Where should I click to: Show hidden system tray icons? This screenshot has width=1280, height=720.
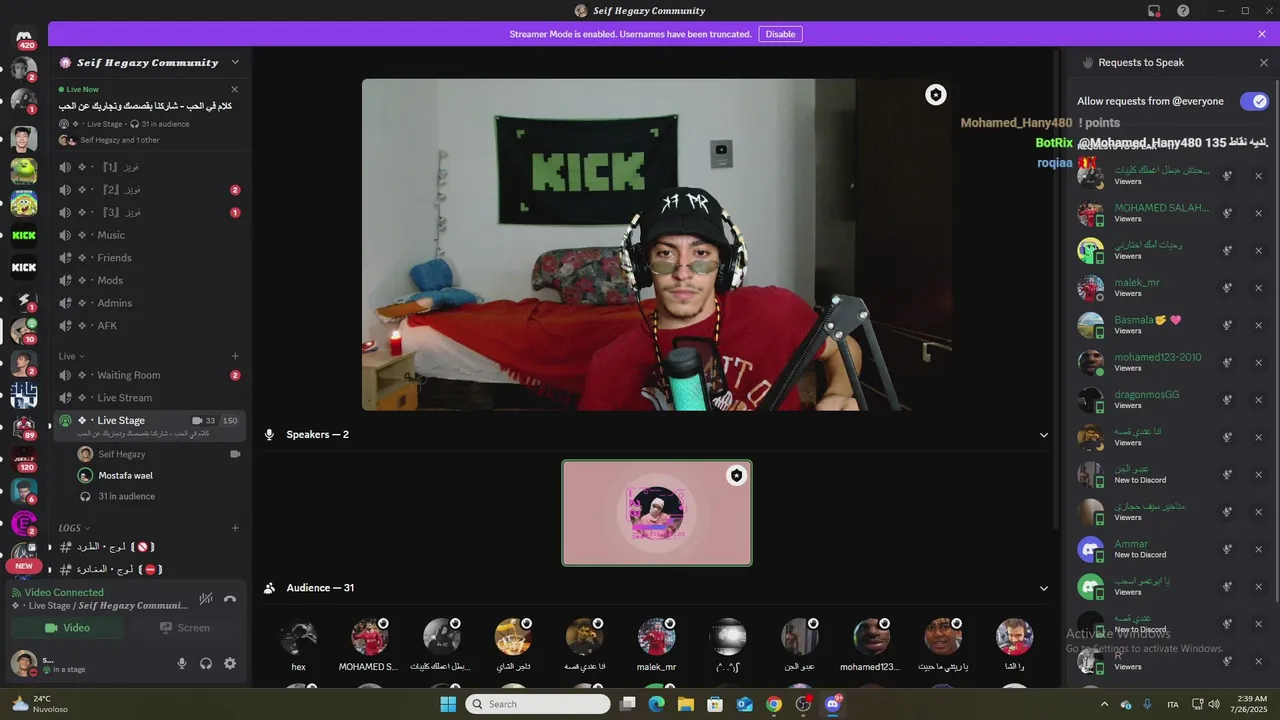(x=1105, y=704)
